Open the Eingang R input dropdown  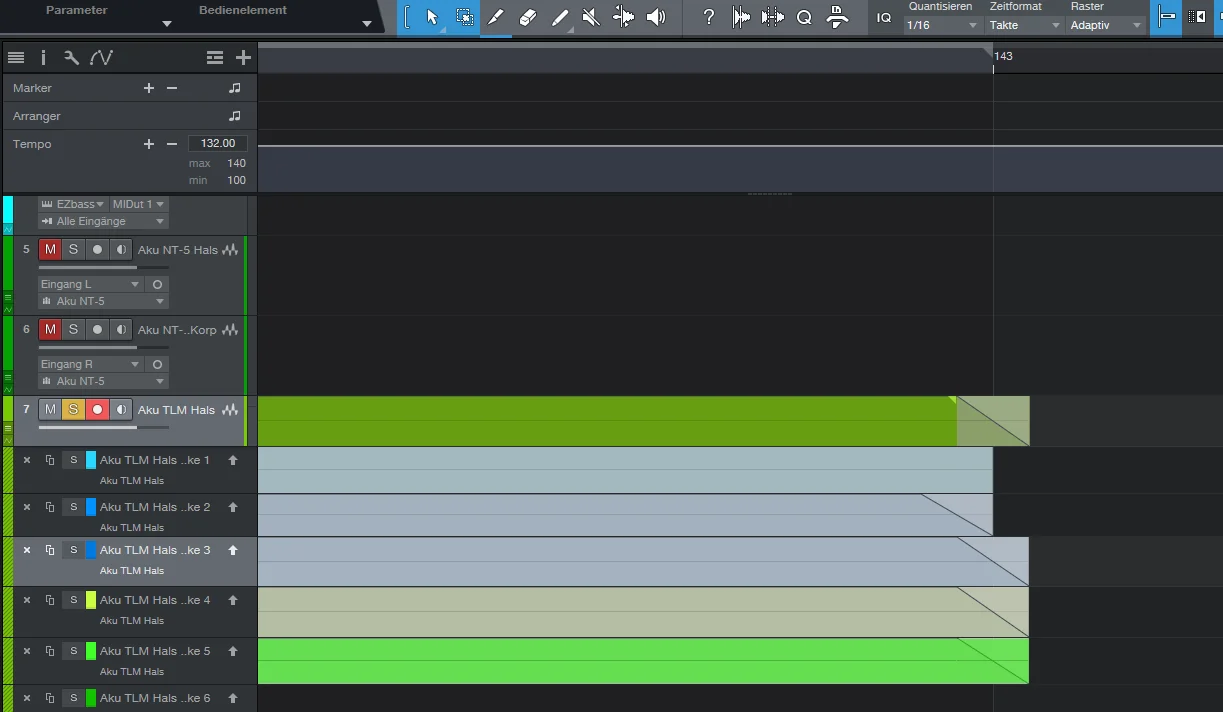pyautogui.click(x=90, y=365)
